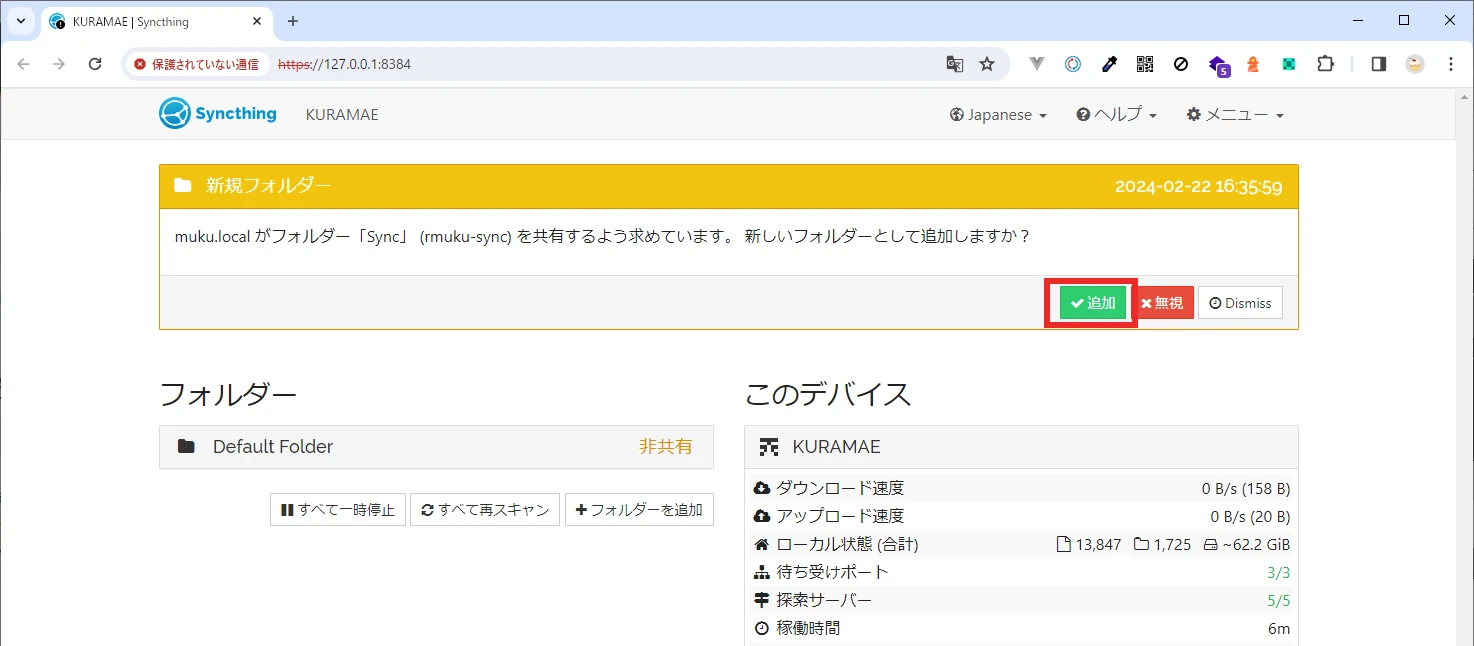Click the 0 B/s (20 B) upload value
The image size is (1474, 646).
tap(1250, 517)
